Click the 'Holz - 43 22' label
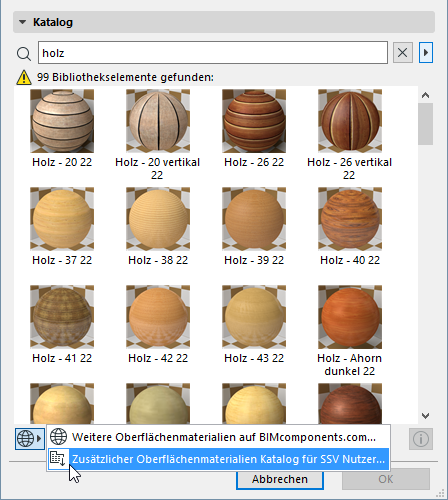This screenshot has width=448, height=500. 254,358
